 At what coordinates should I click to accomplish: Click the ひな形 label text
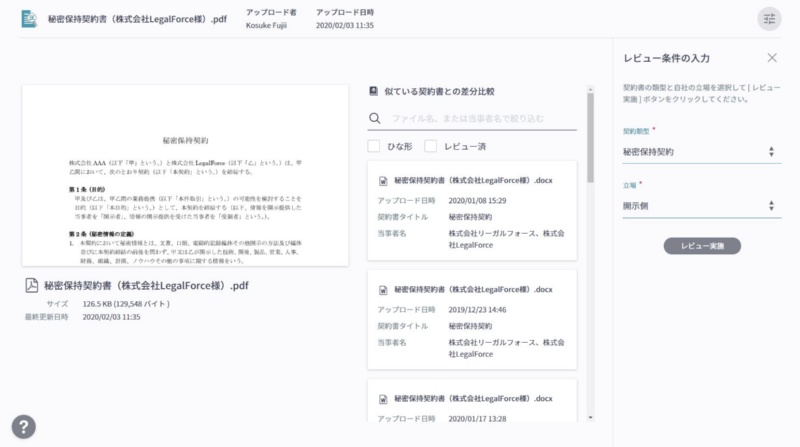tap(399, 146)
